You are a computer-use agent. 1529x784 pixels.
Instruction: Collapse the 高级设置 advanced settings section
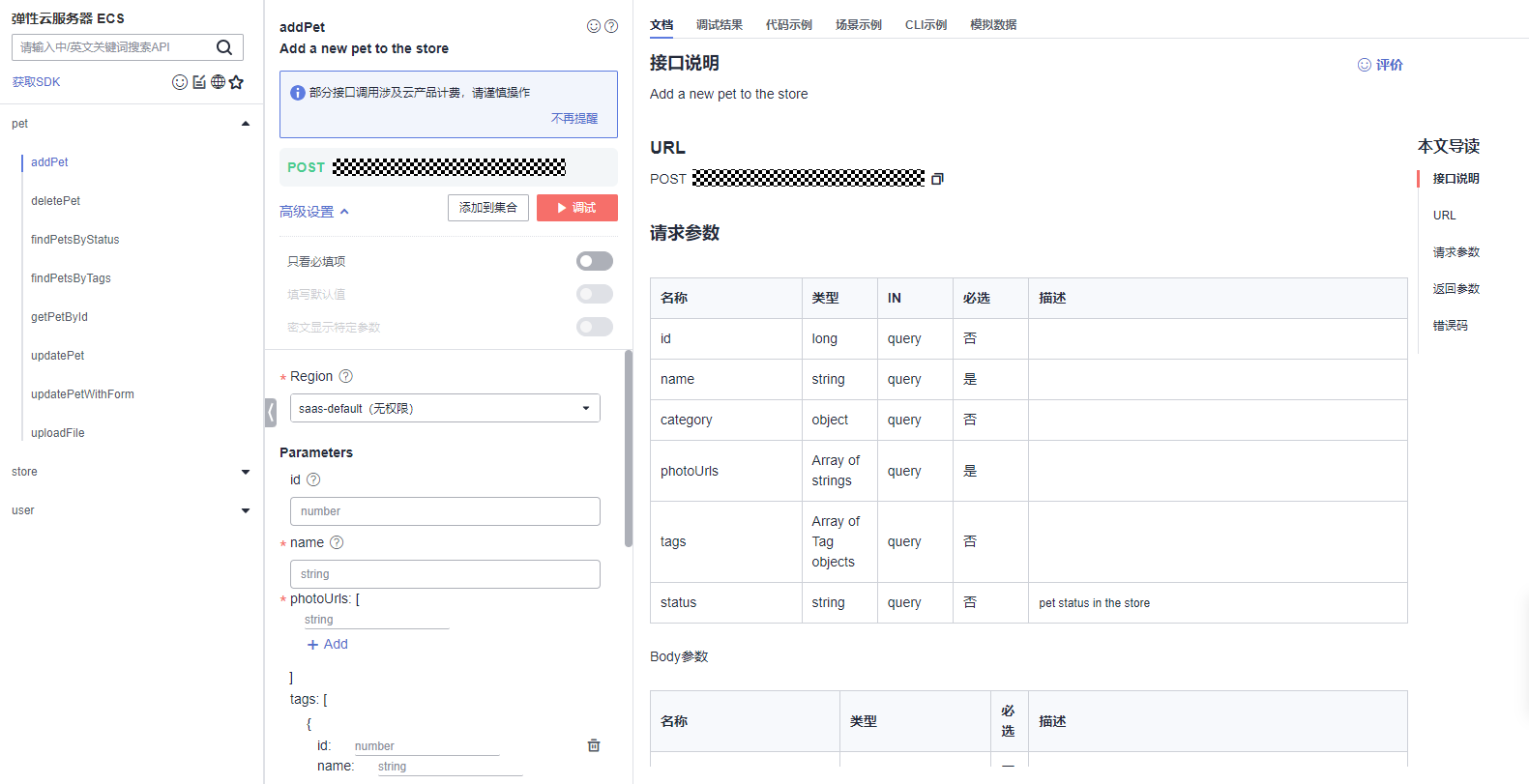click(x=314, y=212)
